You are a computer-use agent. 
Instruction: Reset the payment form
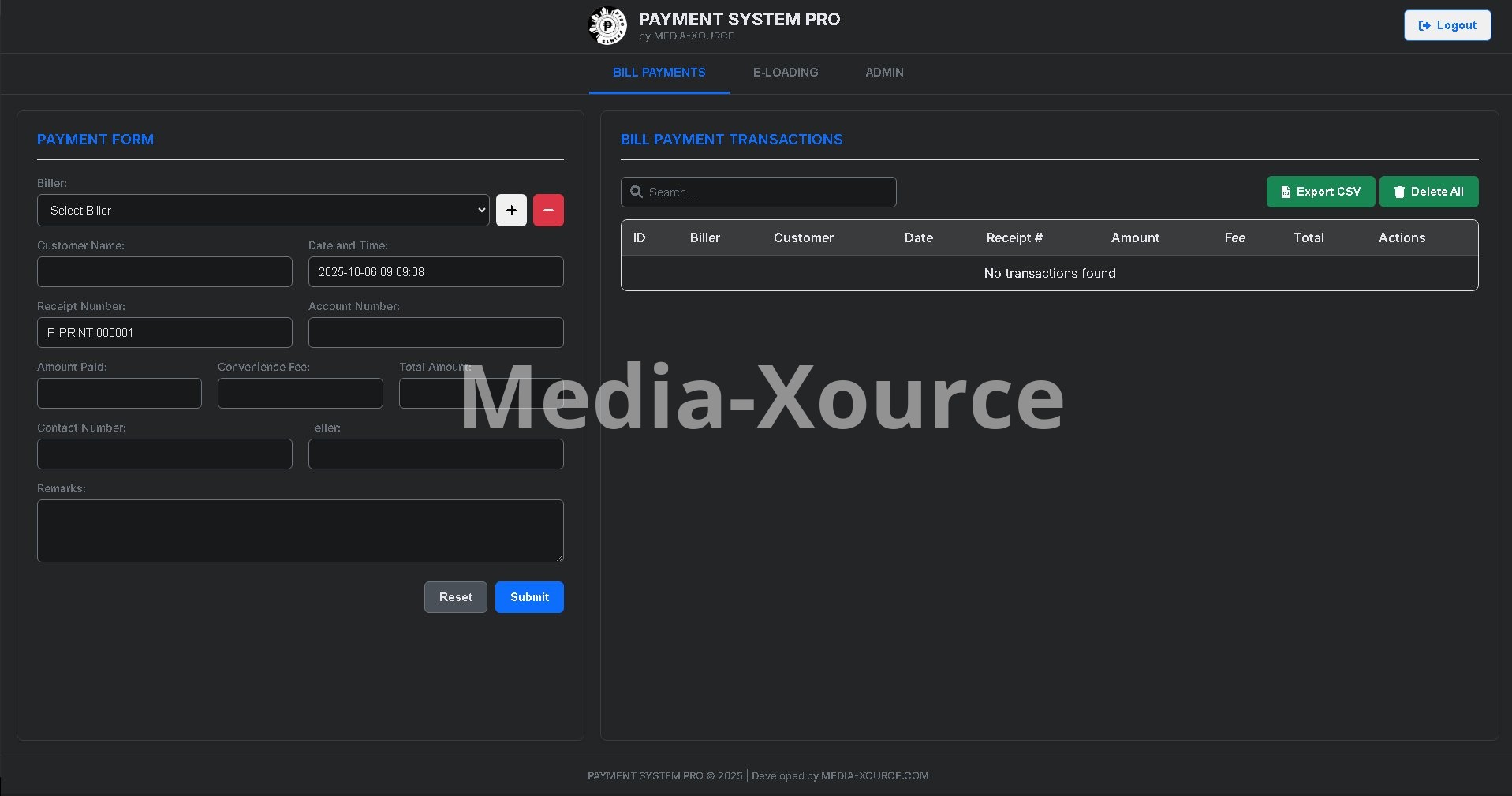coord(456,597)
